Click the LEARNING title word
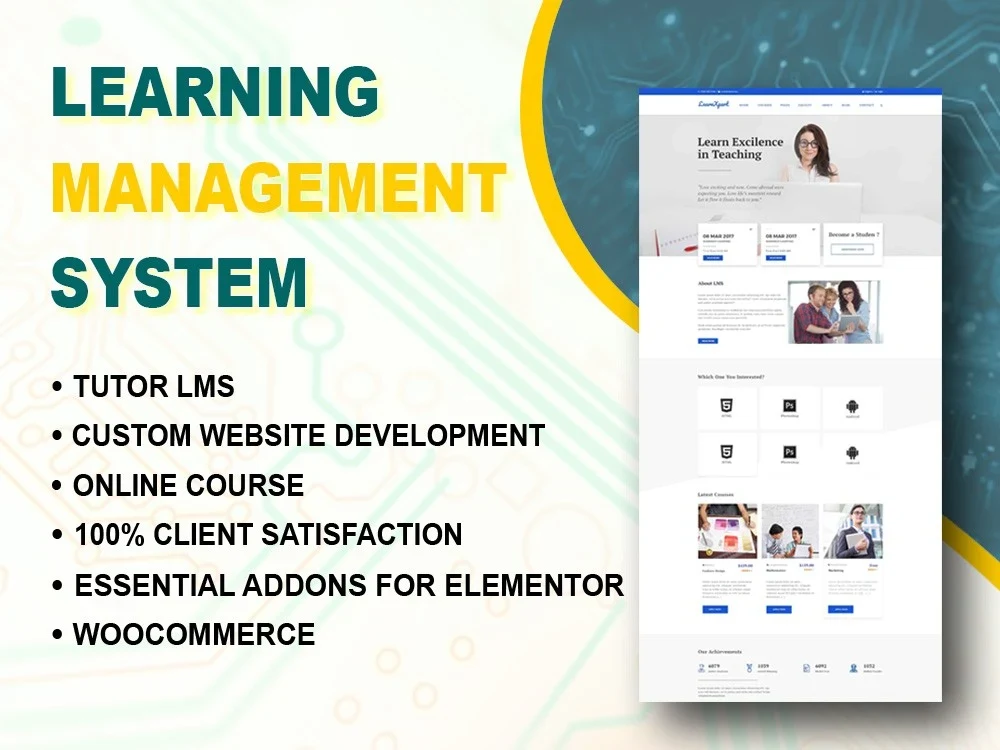1000x750 pixels. point(216,91)
